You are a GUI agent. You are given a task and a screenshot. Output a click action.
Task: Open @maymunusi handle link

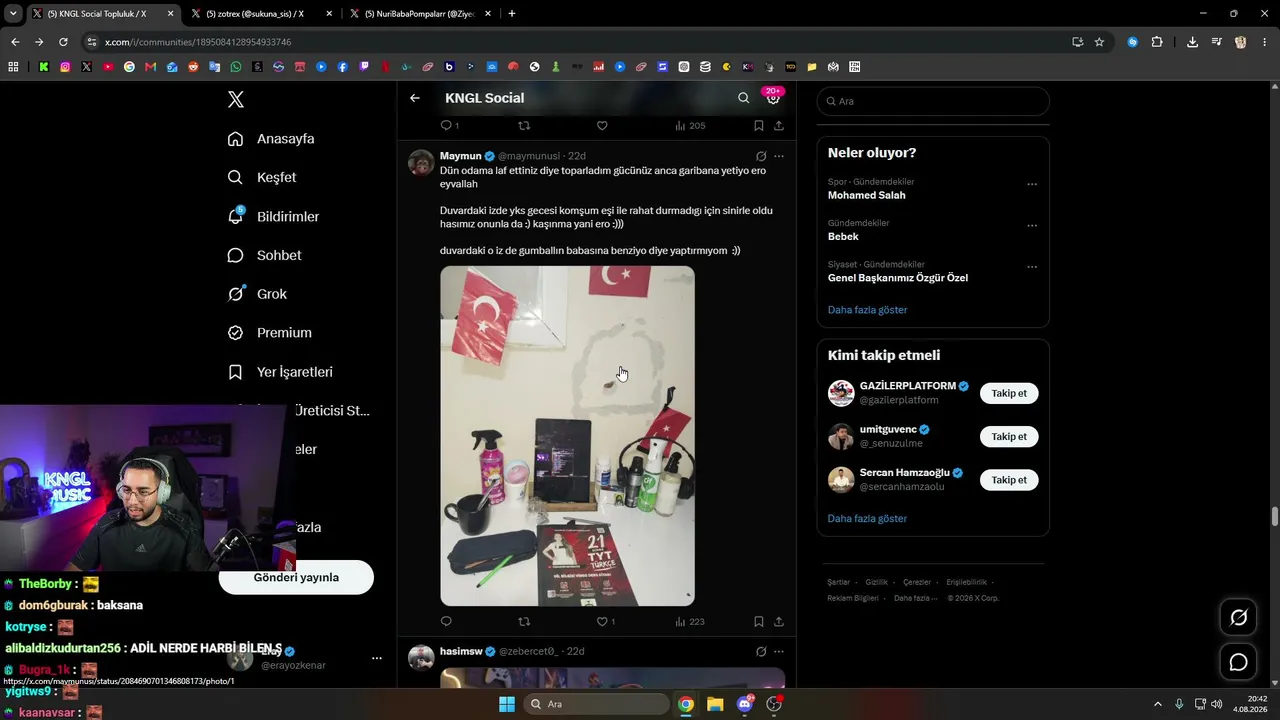(x=529, y=156)
